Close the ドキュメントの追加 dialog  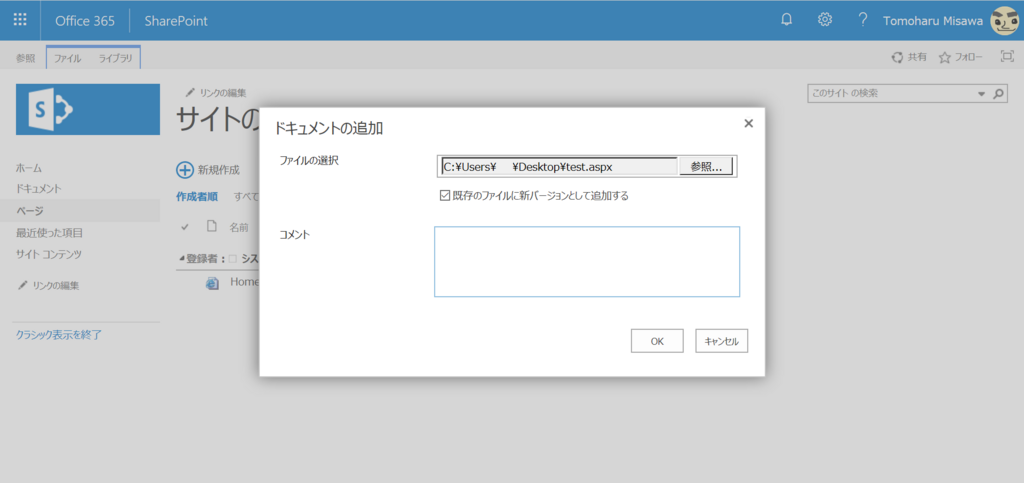tap(748, 123)
